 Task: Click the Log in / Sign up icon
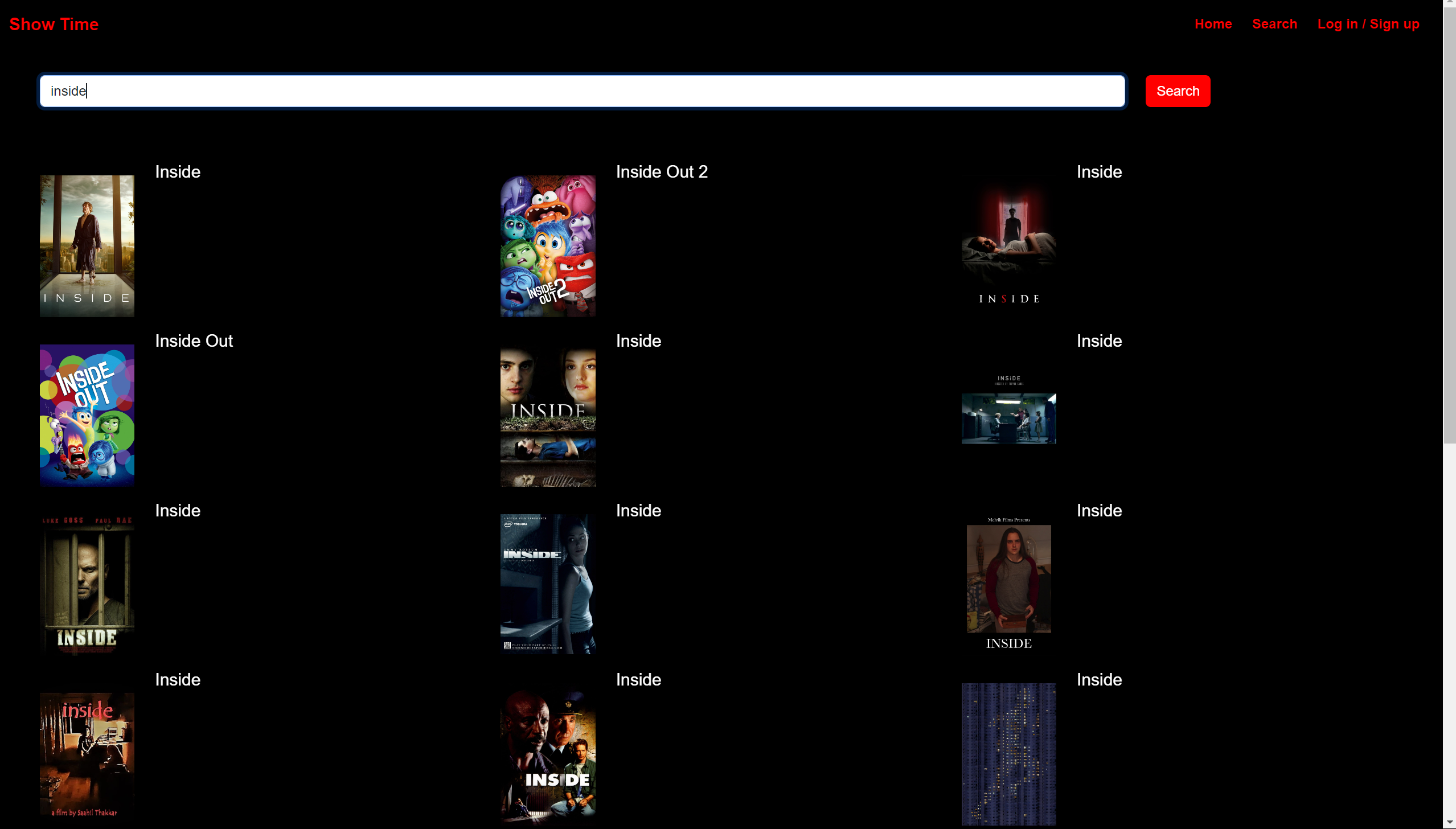[x=1369, y=24]
